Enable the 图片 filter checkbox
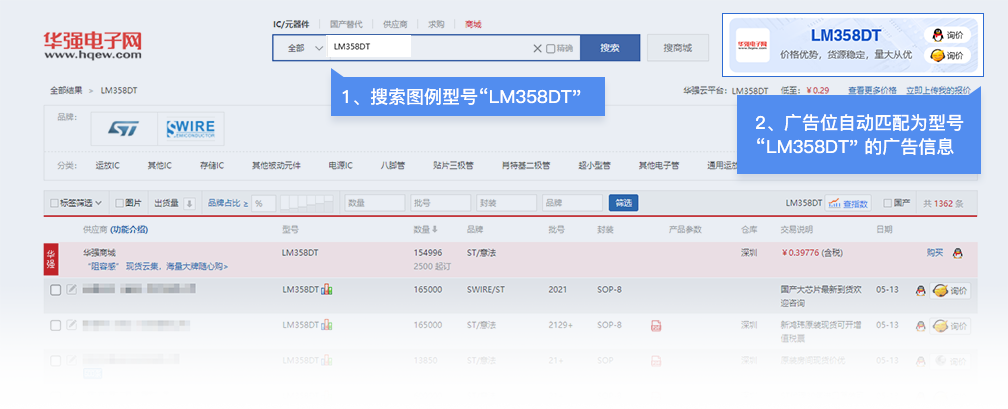1008x409 pixels. [120, 203]
